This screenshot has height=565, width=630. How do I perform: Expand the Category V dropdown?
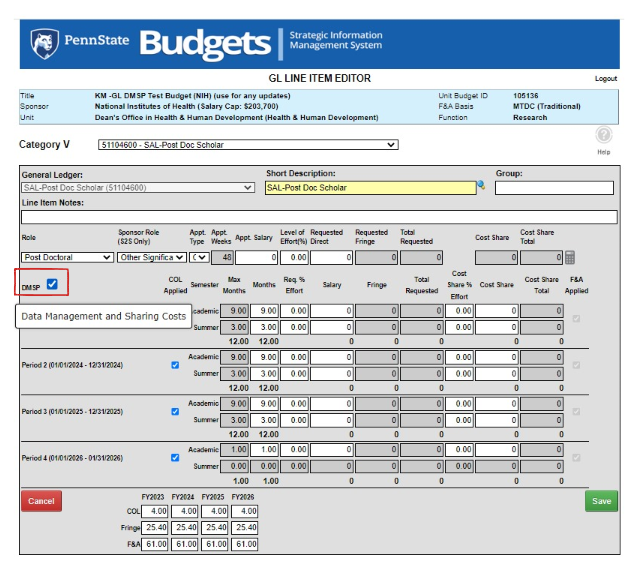point(248,145)
